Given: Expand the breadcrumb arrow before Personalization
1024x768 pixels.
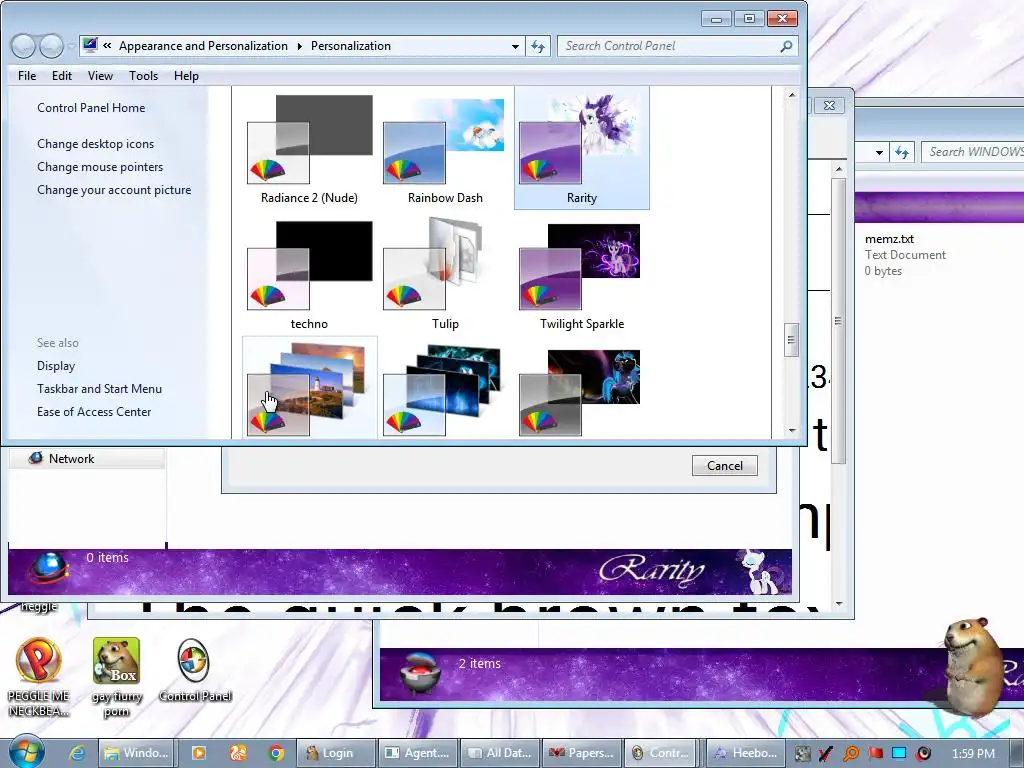Looking at the screenshot, I should 300,46.
